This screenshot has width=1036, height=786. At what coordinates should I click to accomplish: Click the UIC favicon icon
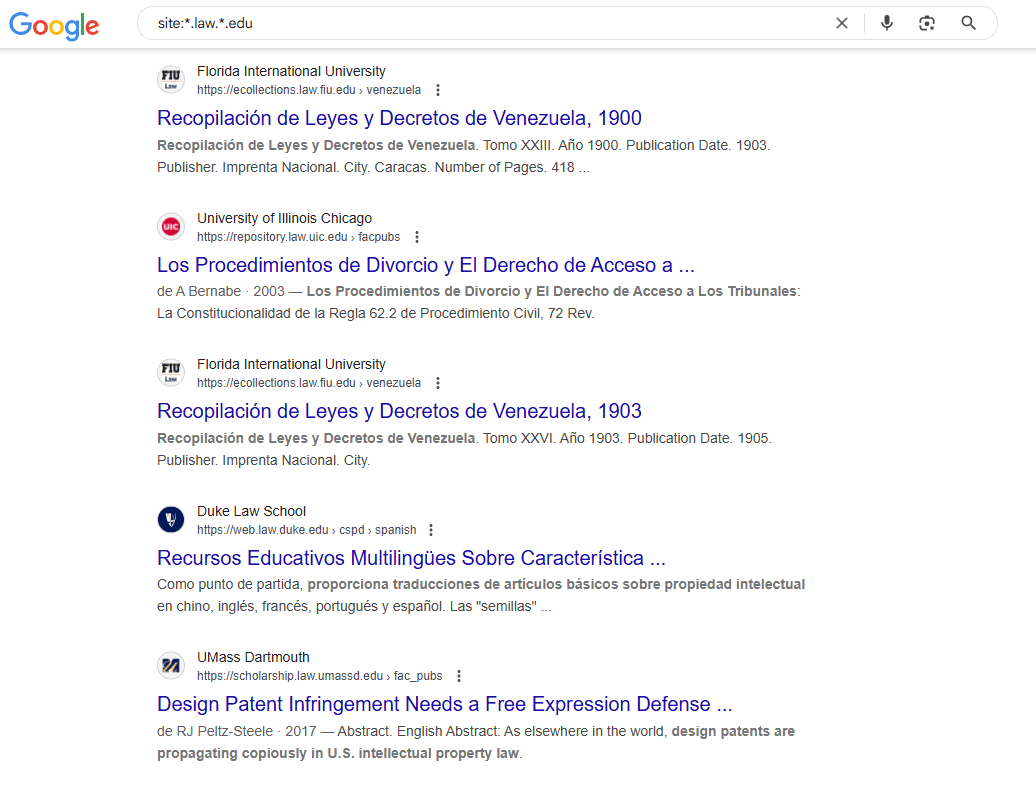pyautogui.click(x=171, y=227)
